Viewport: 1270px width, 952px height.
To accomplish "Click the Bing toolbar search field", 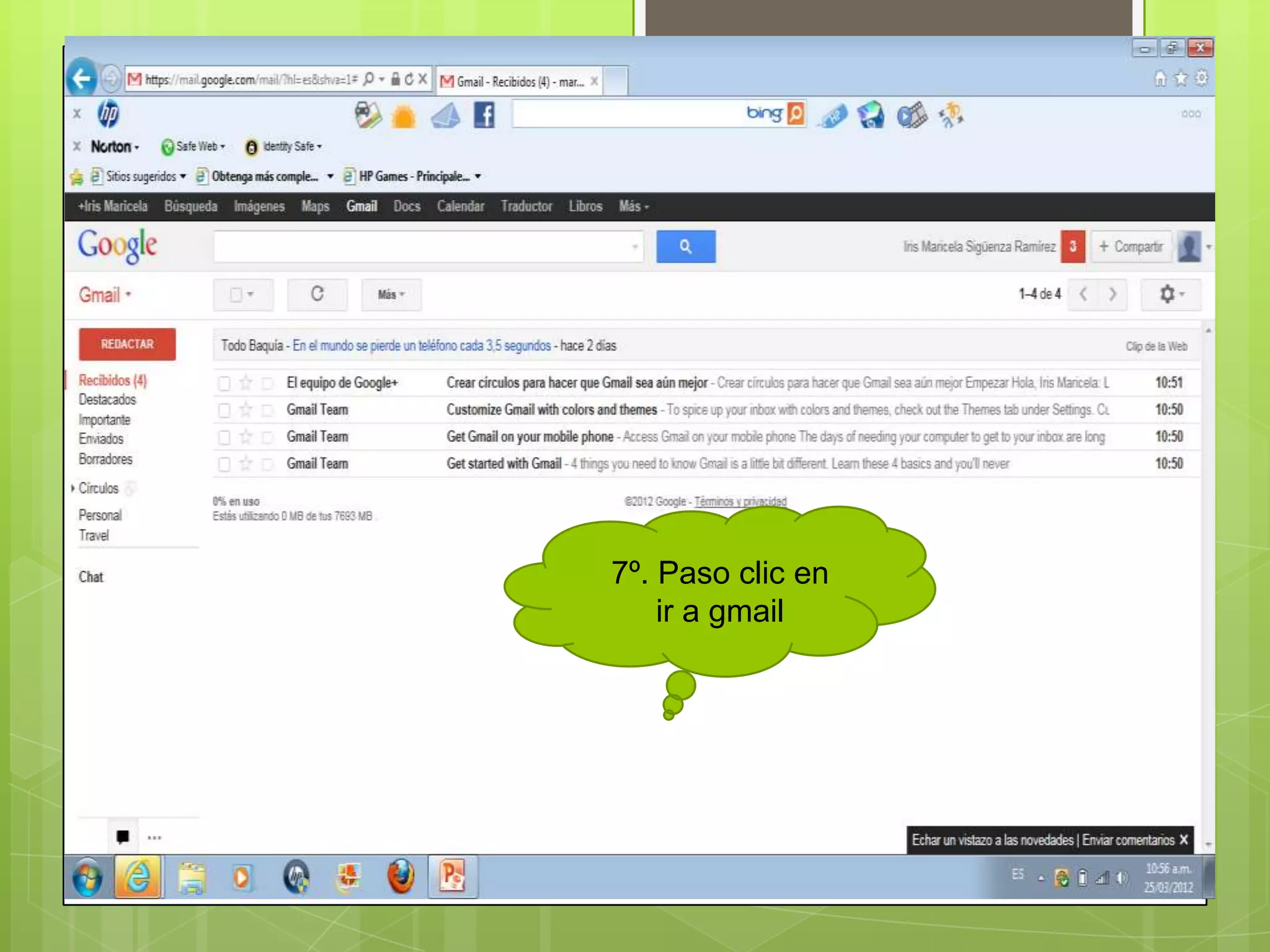I will tap(648, 114).
